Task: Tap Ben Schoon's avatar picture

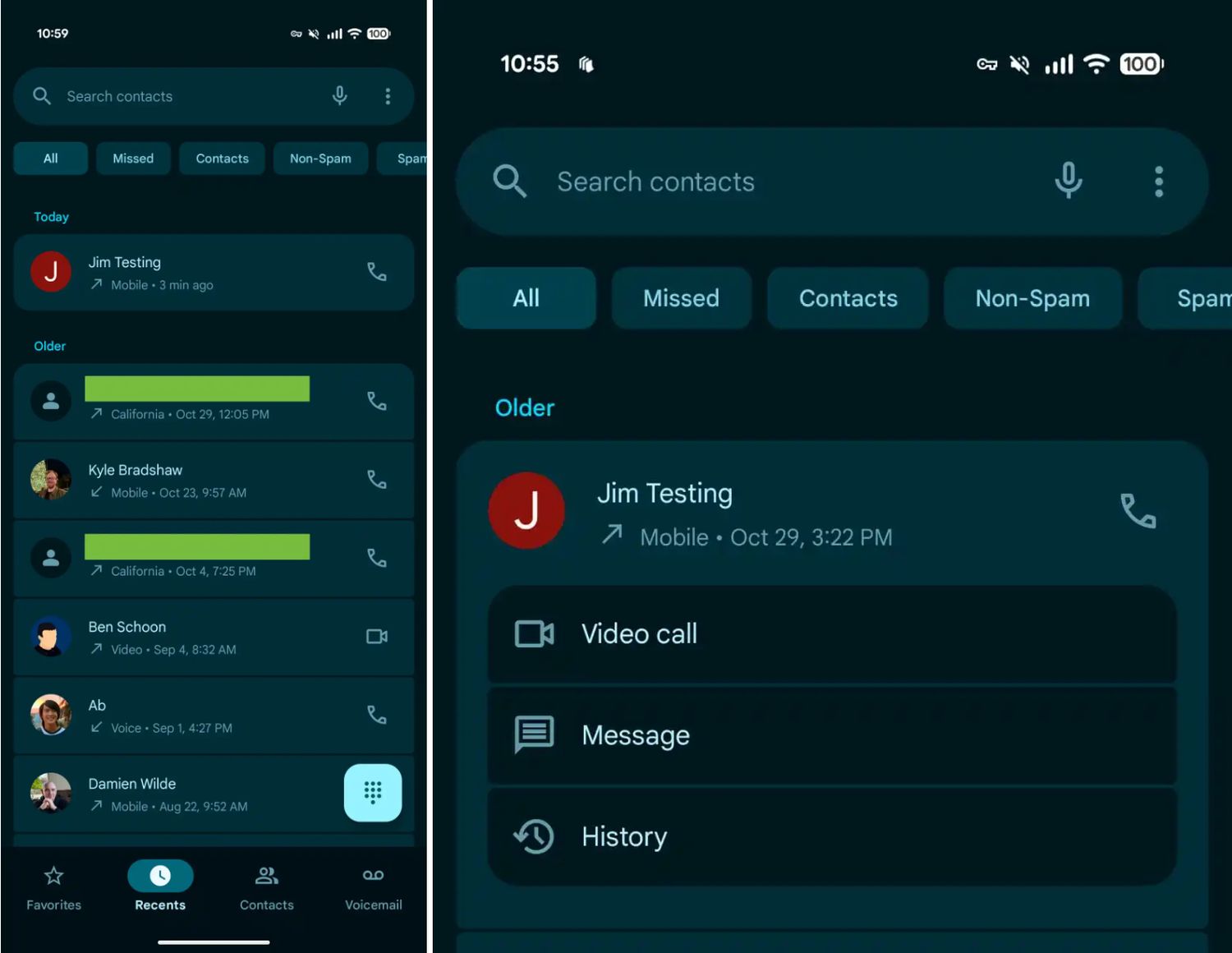Action: click(x=51, y=637)
